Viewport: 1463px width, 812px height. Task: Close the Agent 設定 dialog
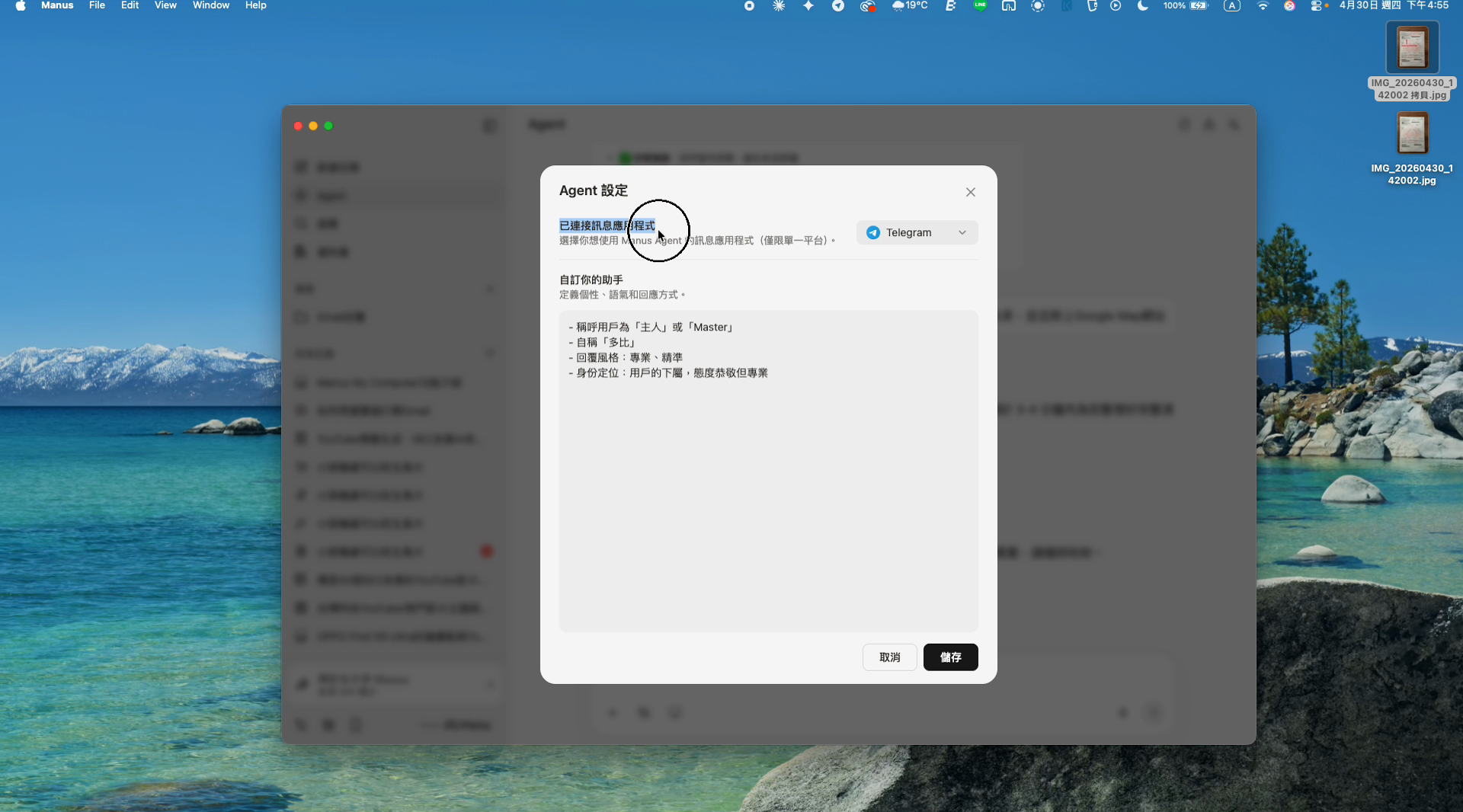pos(970,192)
